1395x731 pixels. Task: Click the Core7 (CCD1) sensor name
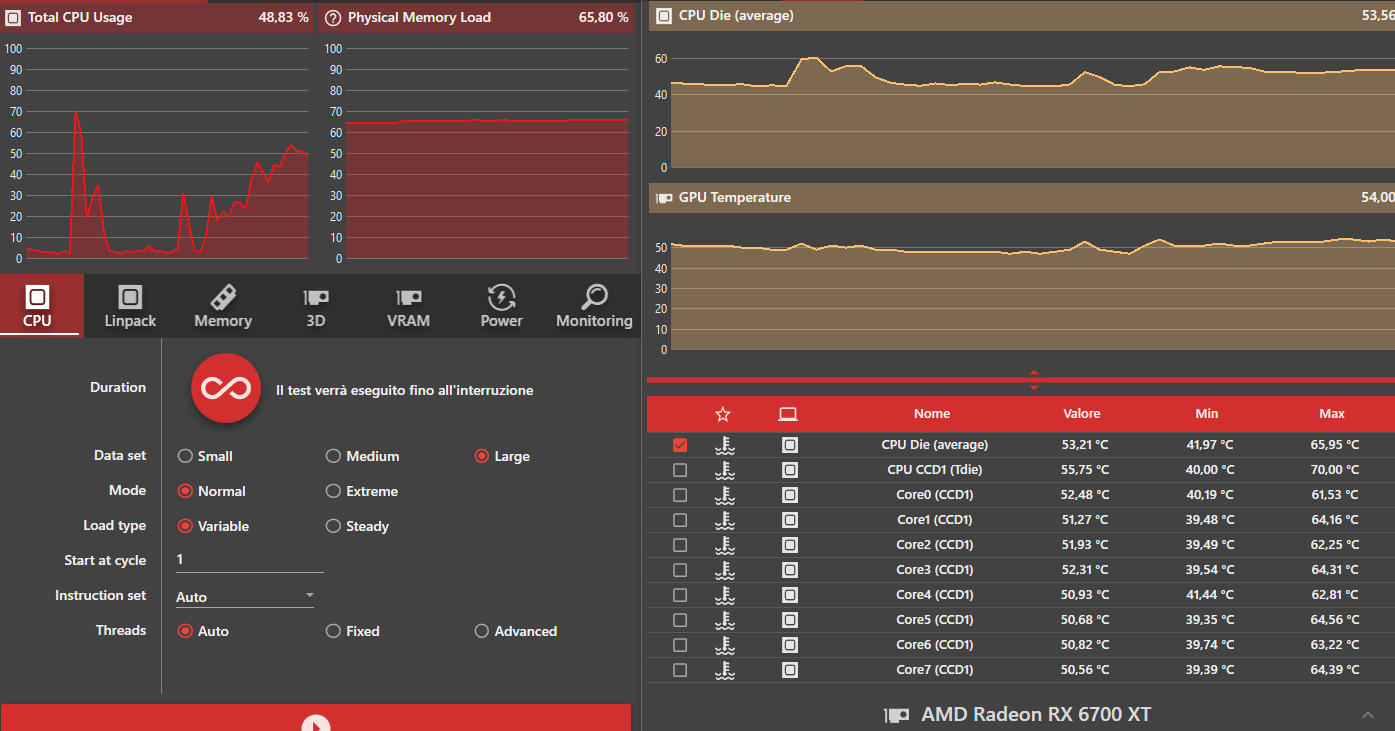point(934,670)
